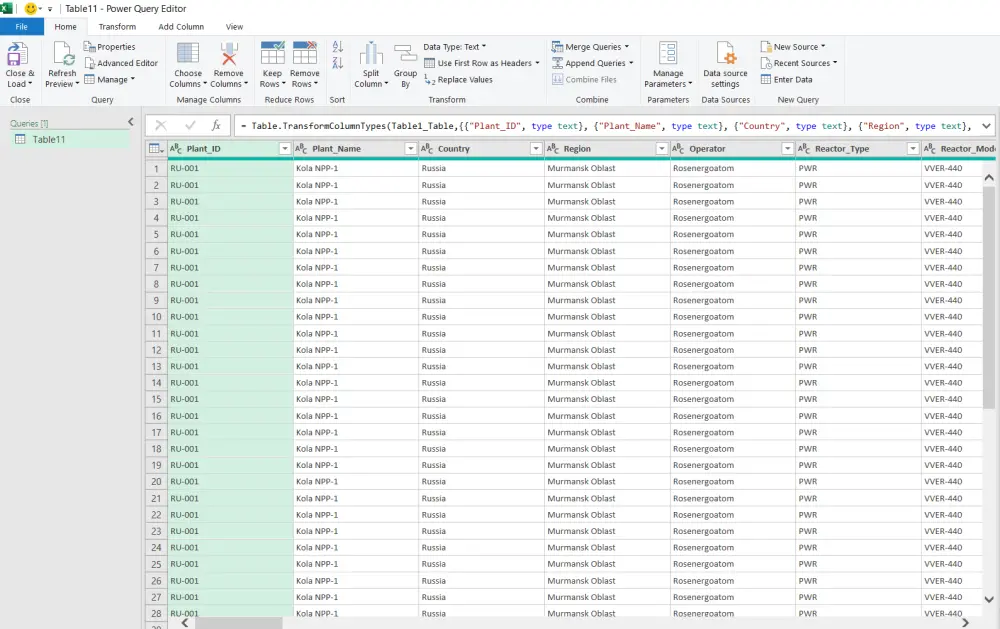Click Append Queries
The height and width of the screenshot is (629, 1000).
click(x=592, y=63)
